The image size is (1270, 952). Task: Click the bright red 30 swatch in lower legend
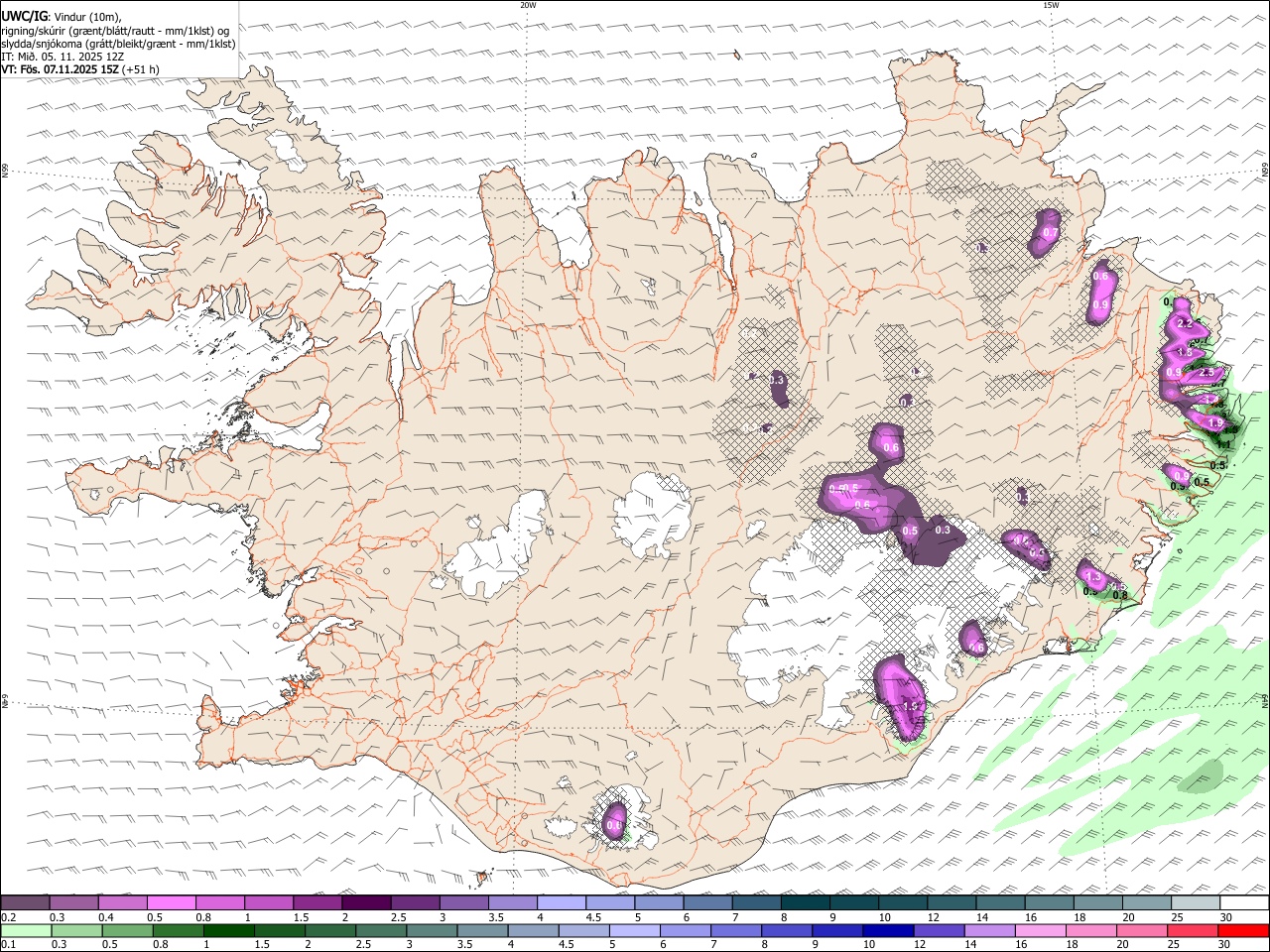pyautogui.click(x=1243, y=931)
